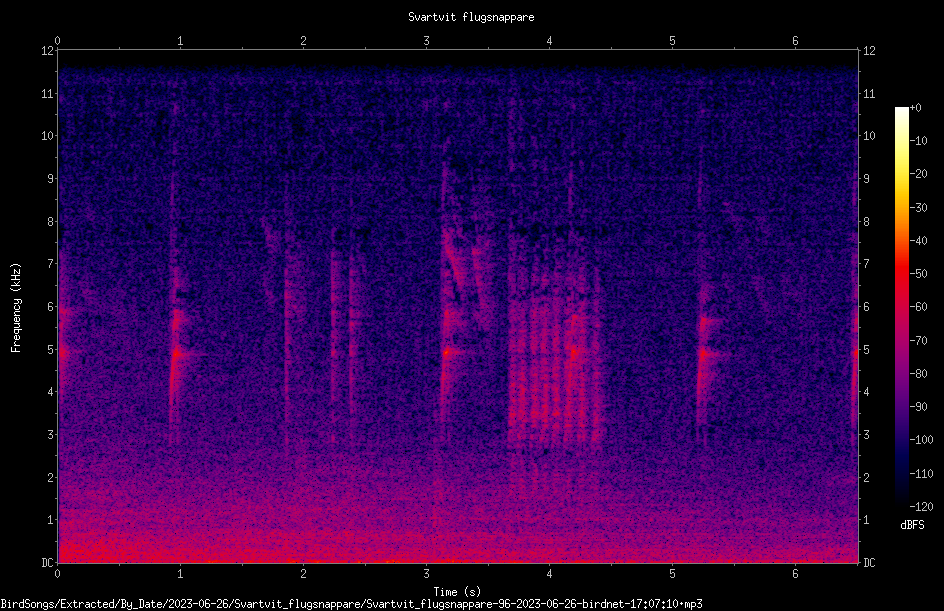Click the top time axis '1' label

pyautogui.click(x=181, y=41)
